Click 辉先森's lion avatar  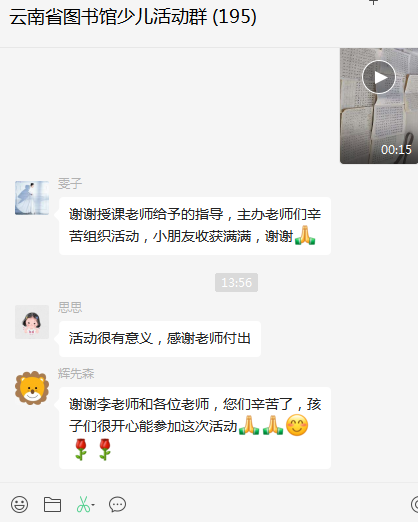(x=32, y=388)
